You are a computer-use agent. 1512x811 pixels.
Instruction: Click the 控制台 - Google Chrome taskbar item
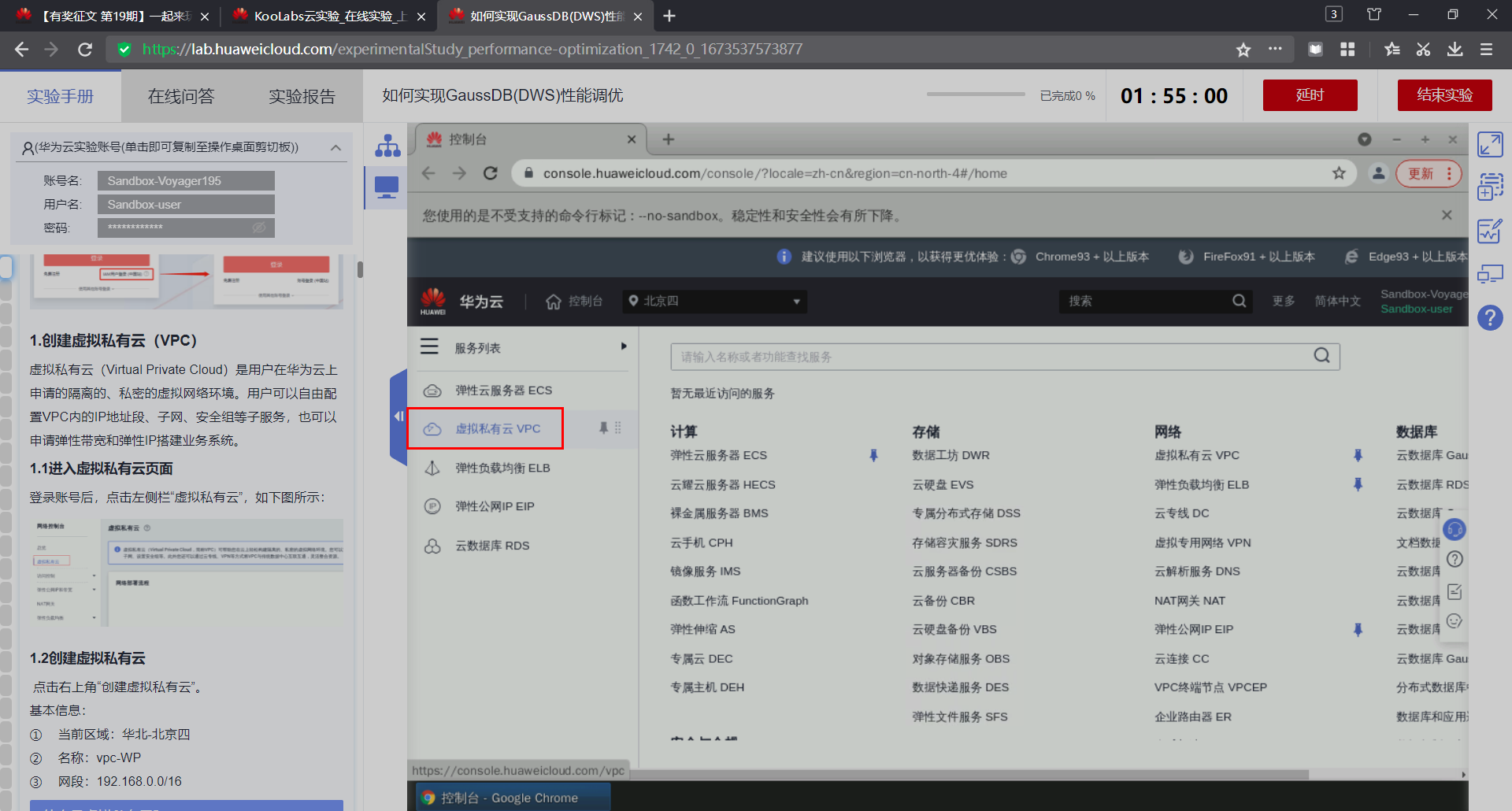[513, 797]
